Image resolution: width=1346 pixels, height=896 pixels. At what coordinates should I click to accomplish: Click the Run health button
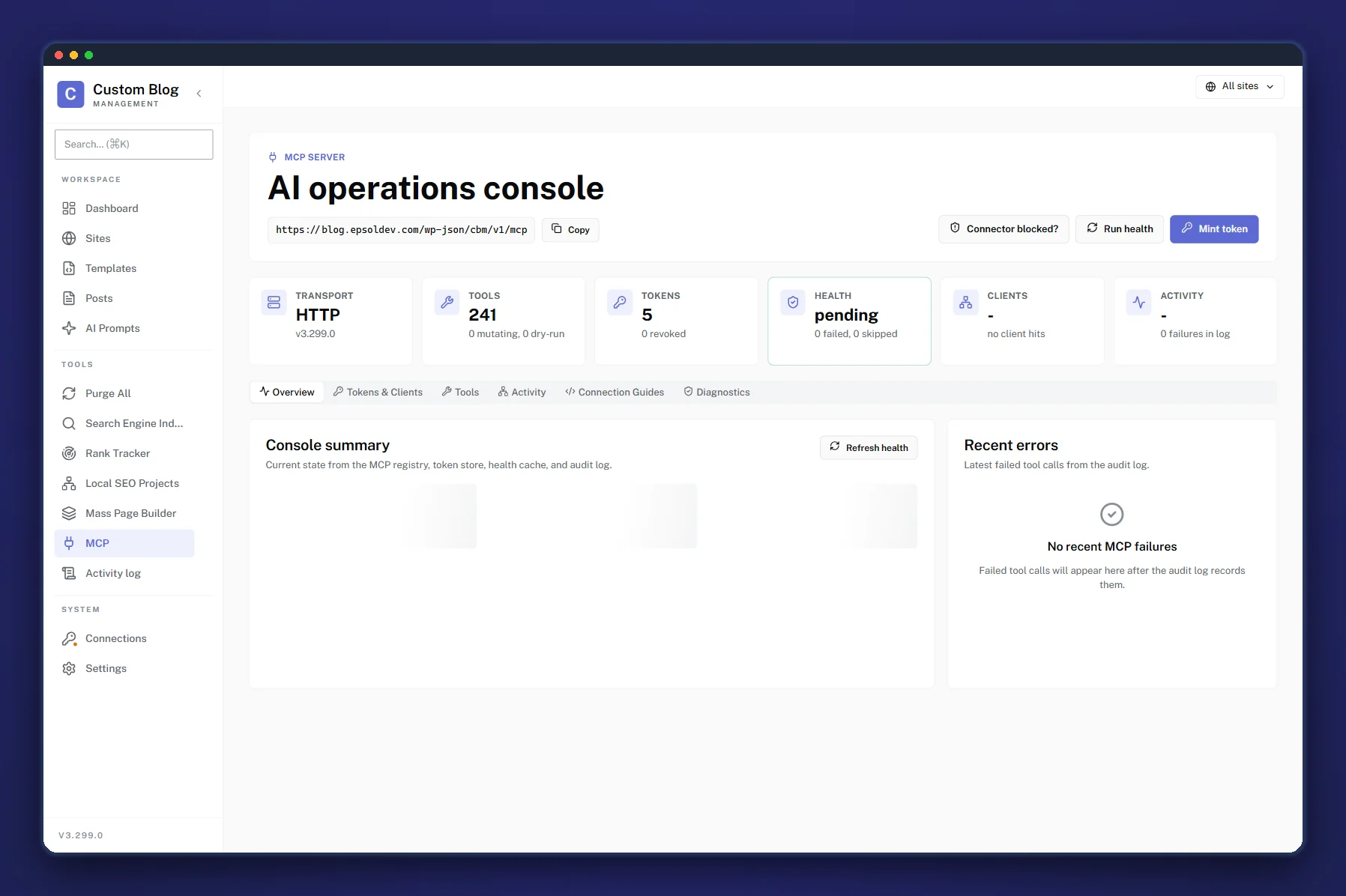coord(1120,228)
